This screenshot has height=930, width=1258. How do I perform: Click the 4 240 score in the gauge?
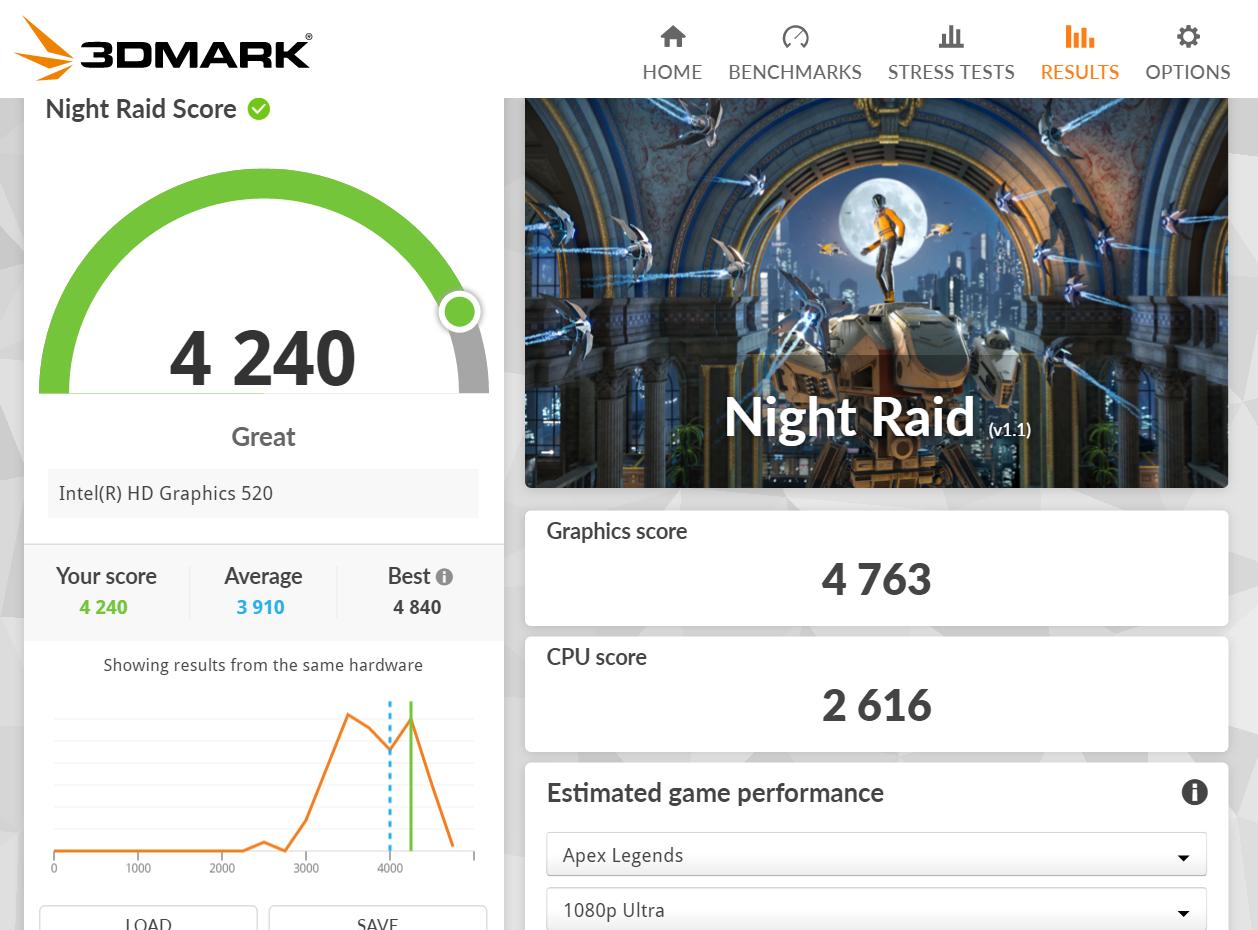[x=263, y=359]
